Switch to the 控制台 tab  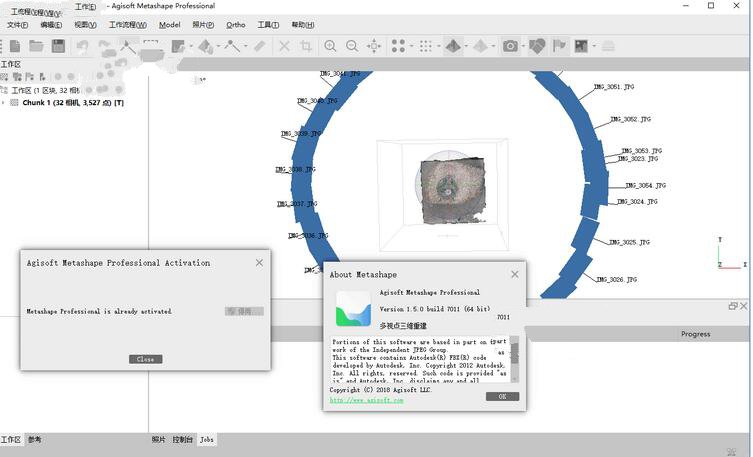(182, 440)
